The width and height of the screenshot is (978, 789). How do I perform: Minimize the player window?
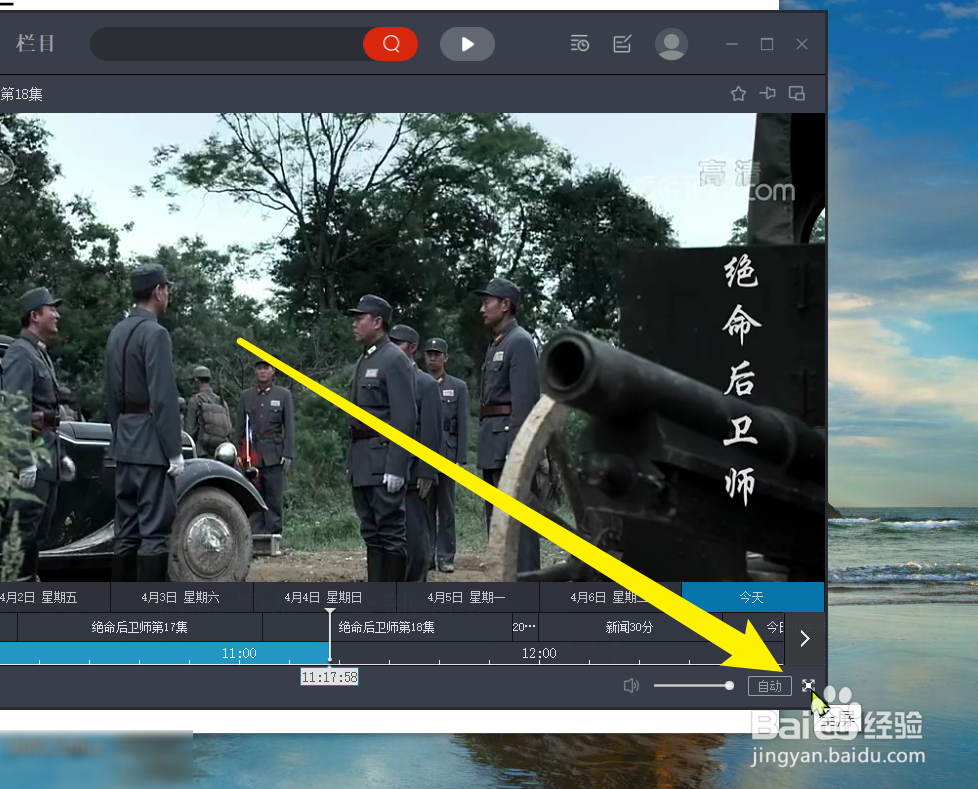(732, 44)
